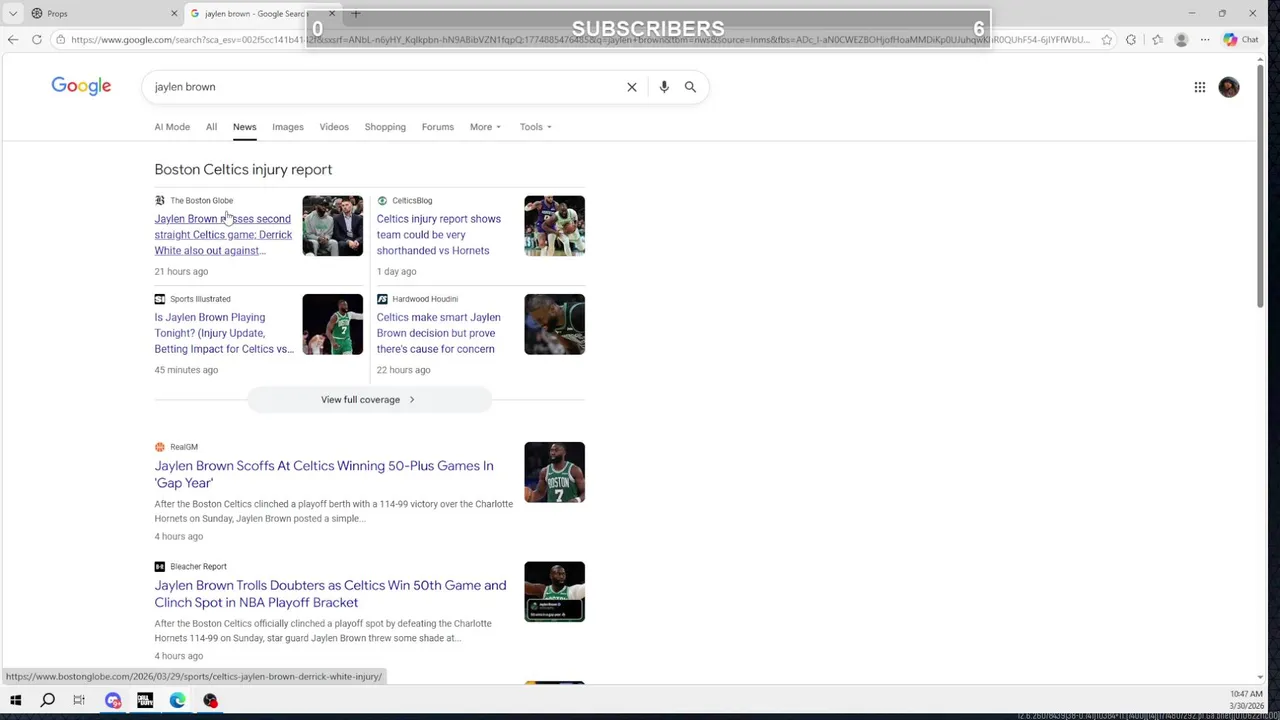The width and height of the screenshot is (1280, 720).
Task: Open Call of Duty taskbar icon
Action: tap(145, 701)
